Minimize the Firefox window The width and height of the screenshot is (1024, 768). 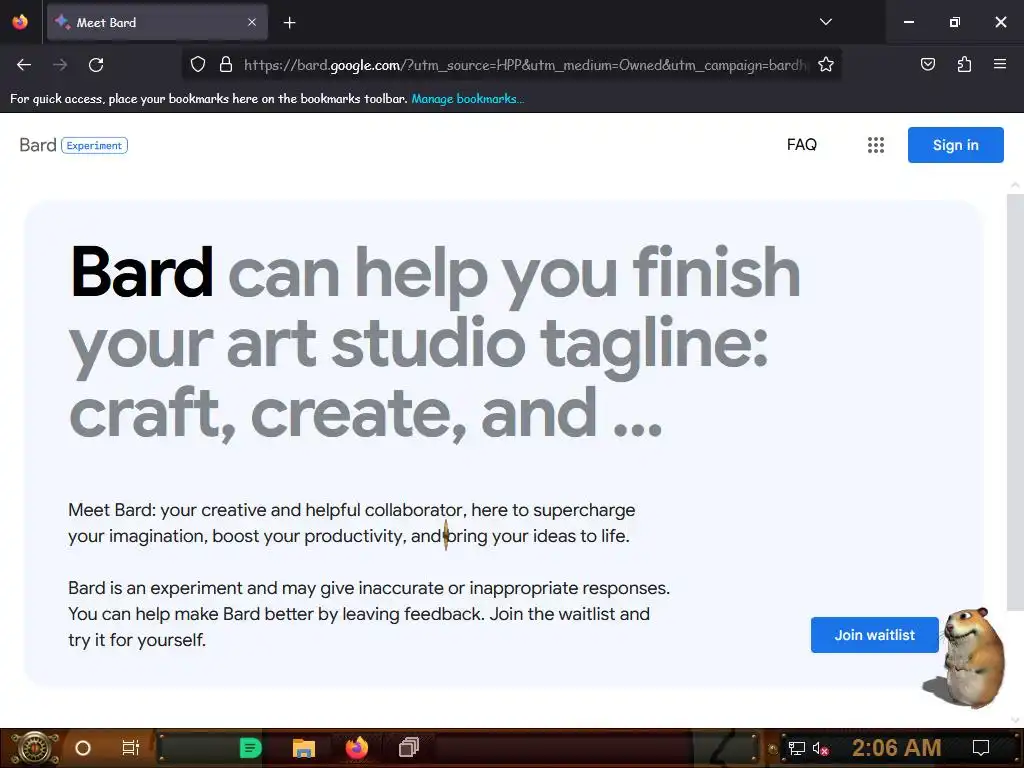(908, 22)
